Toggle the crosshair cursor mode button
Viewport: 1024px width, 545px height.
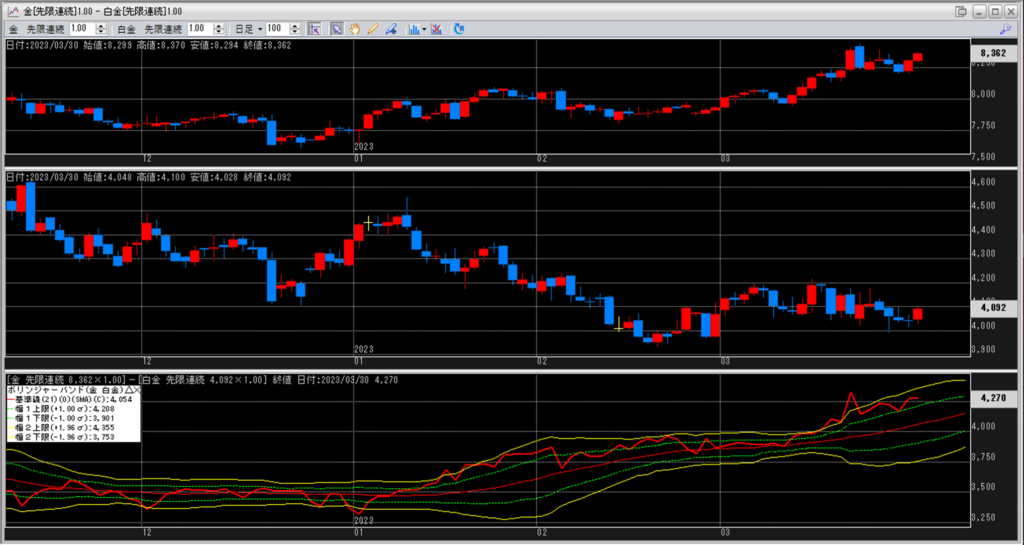pyautogui.click(x=314, y=29)
